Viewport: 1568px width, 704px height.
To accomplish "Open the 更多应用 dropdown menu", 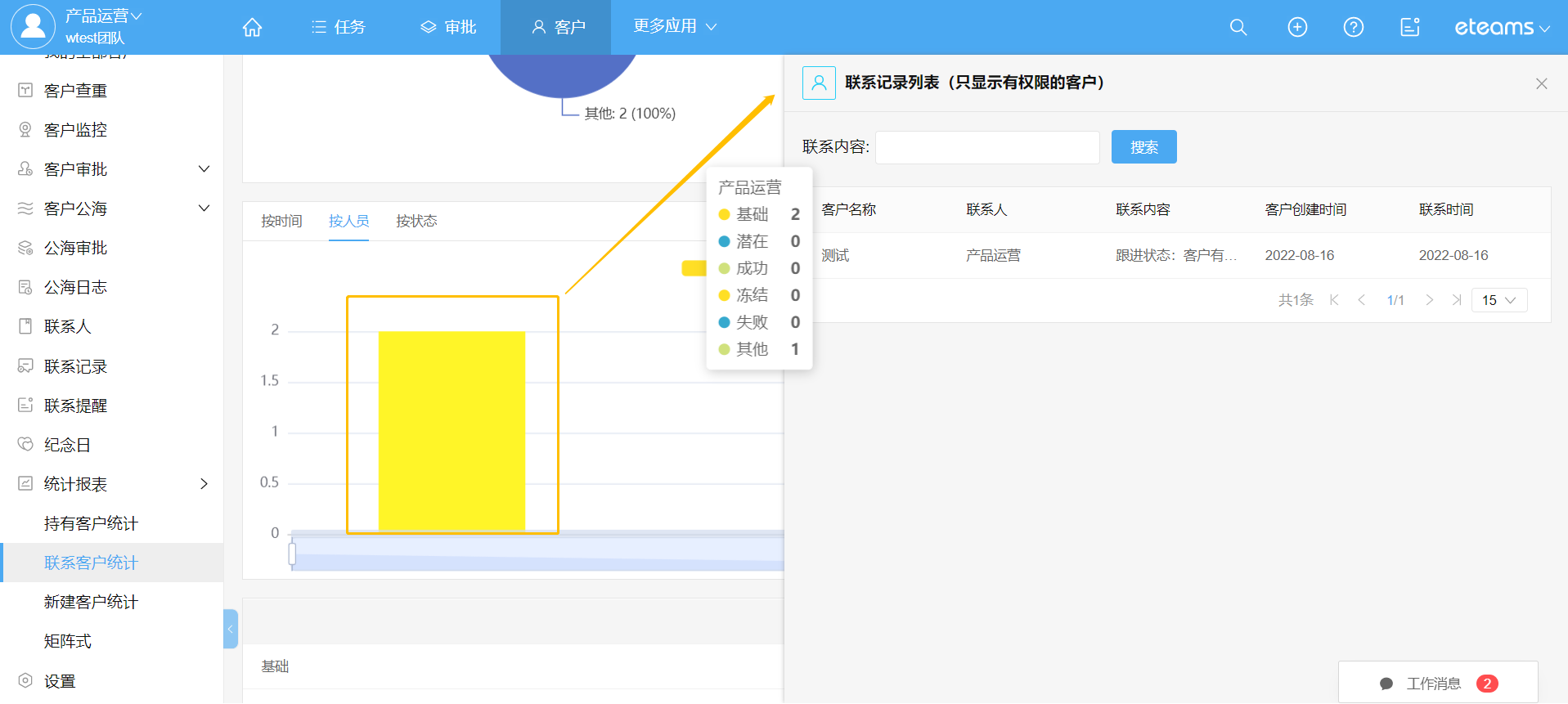I will tap(674, 26).
